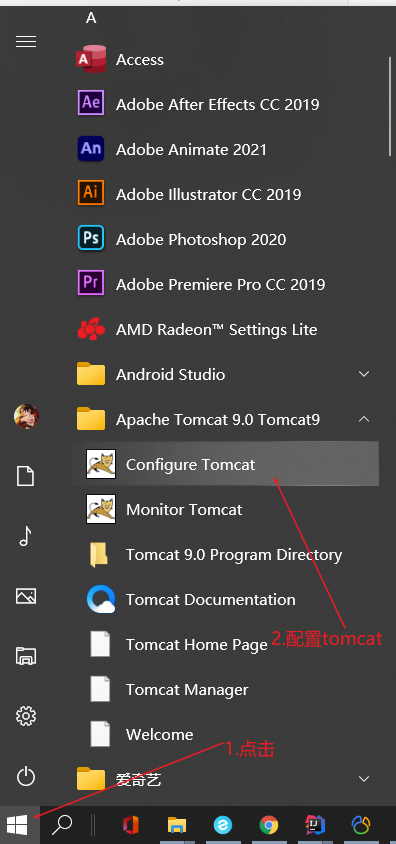Open File Explorer from the Start sidebar
396x844 pixels.
click(26, 656)
